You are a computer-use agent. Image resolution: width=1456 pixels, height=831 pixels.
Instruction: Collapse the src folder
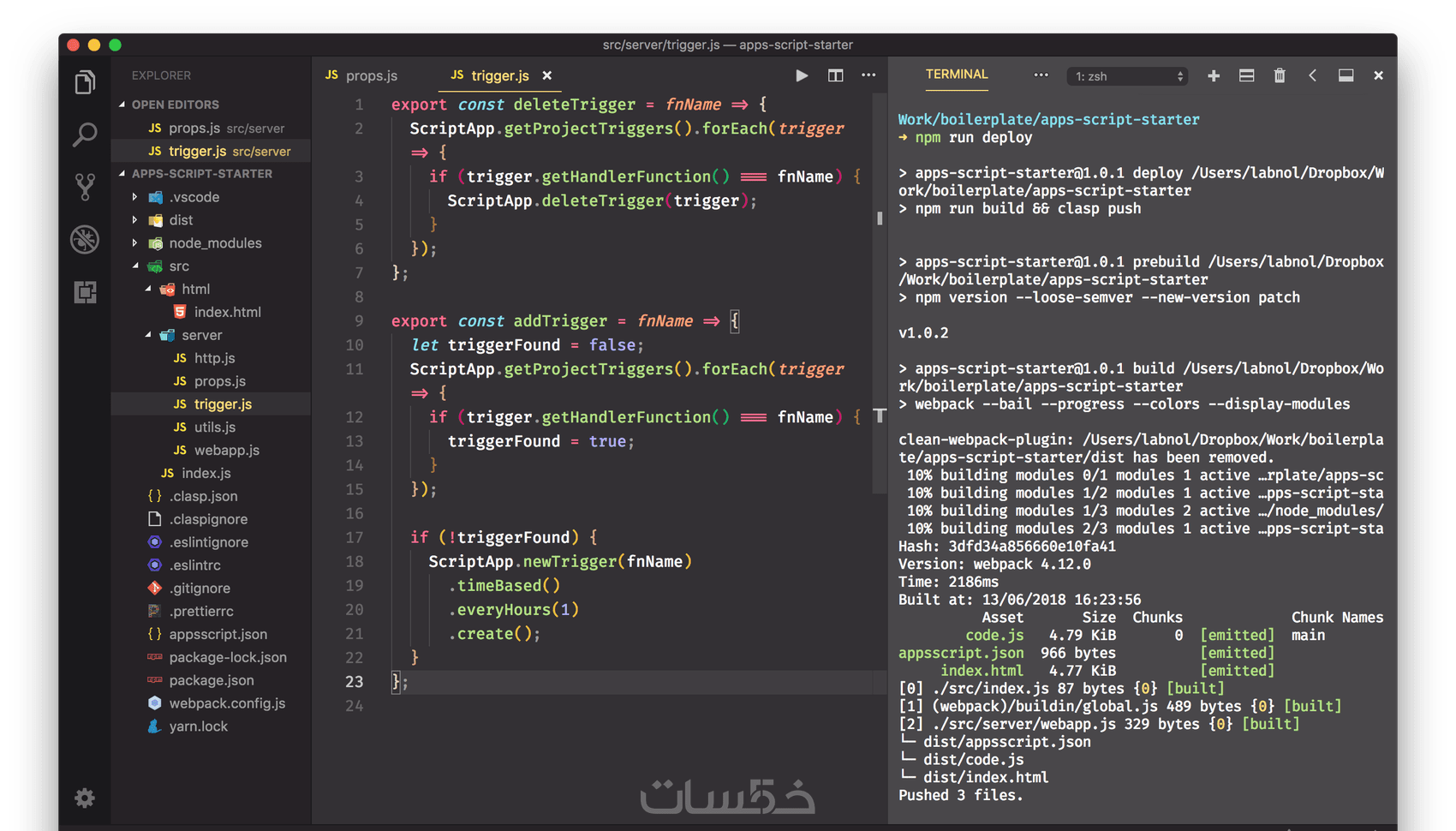tap(179, 266)
